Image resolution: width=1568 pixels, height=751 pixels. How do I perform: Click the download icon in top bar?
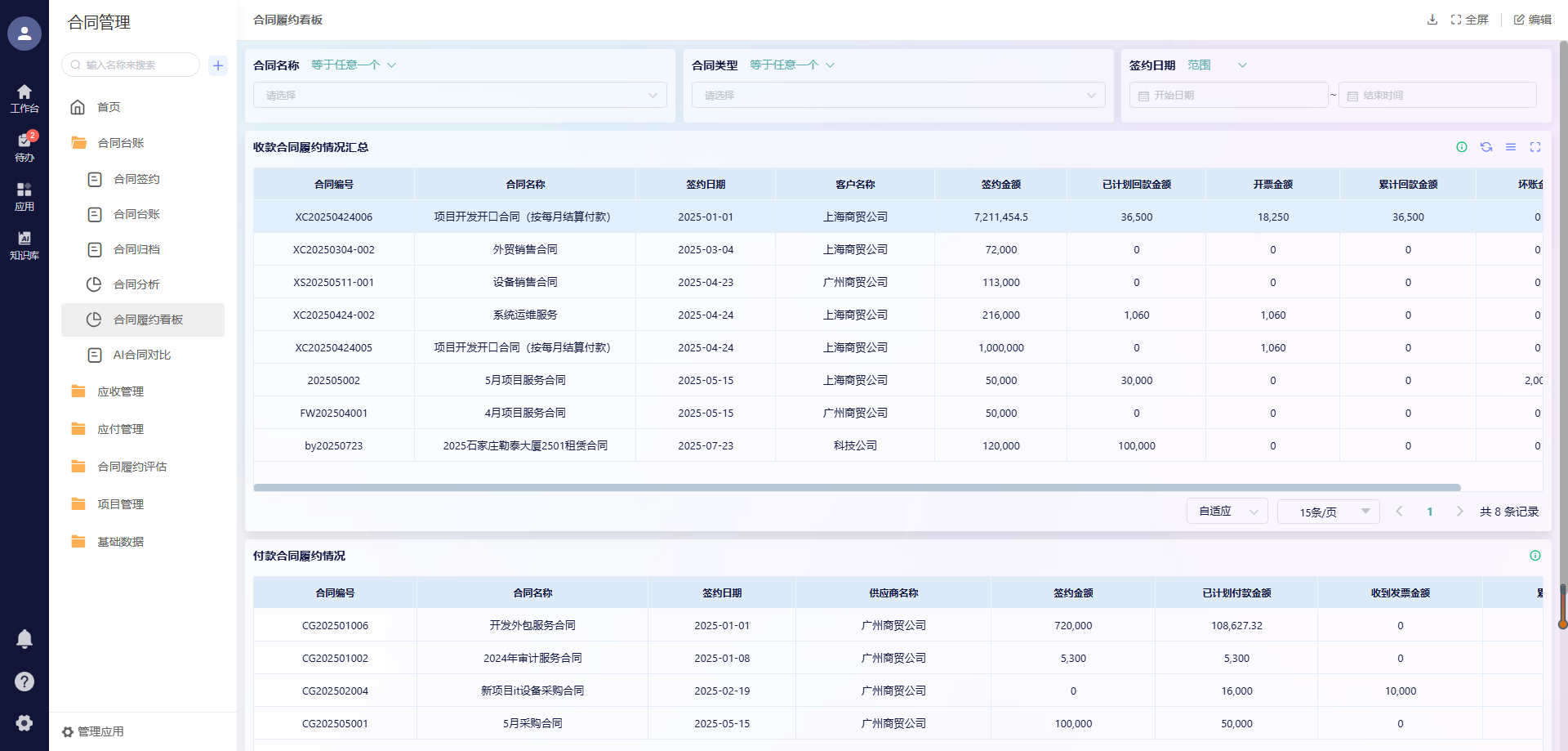coord(1432,20)
